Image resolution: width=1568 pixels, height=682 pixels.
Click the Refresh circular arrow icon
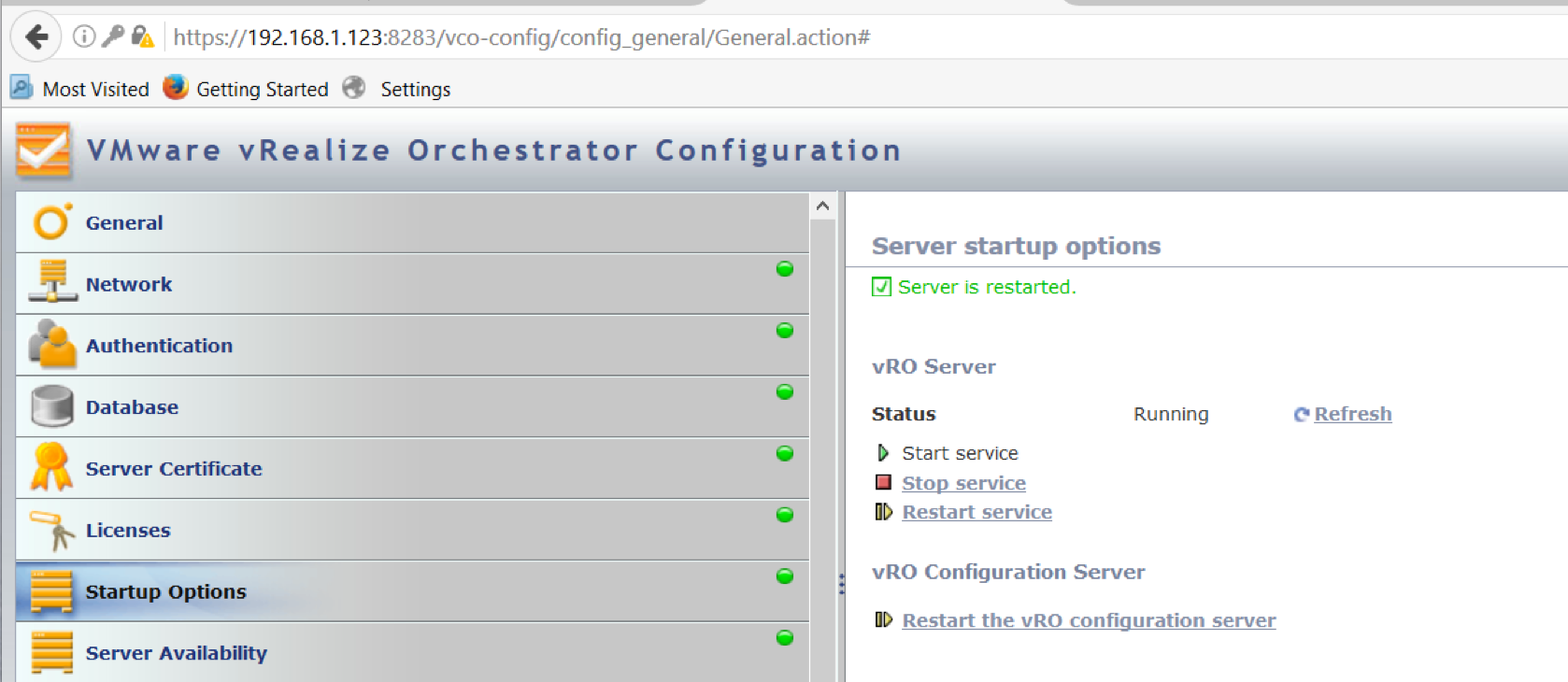pyautogui.click(x=1302, y=414)
